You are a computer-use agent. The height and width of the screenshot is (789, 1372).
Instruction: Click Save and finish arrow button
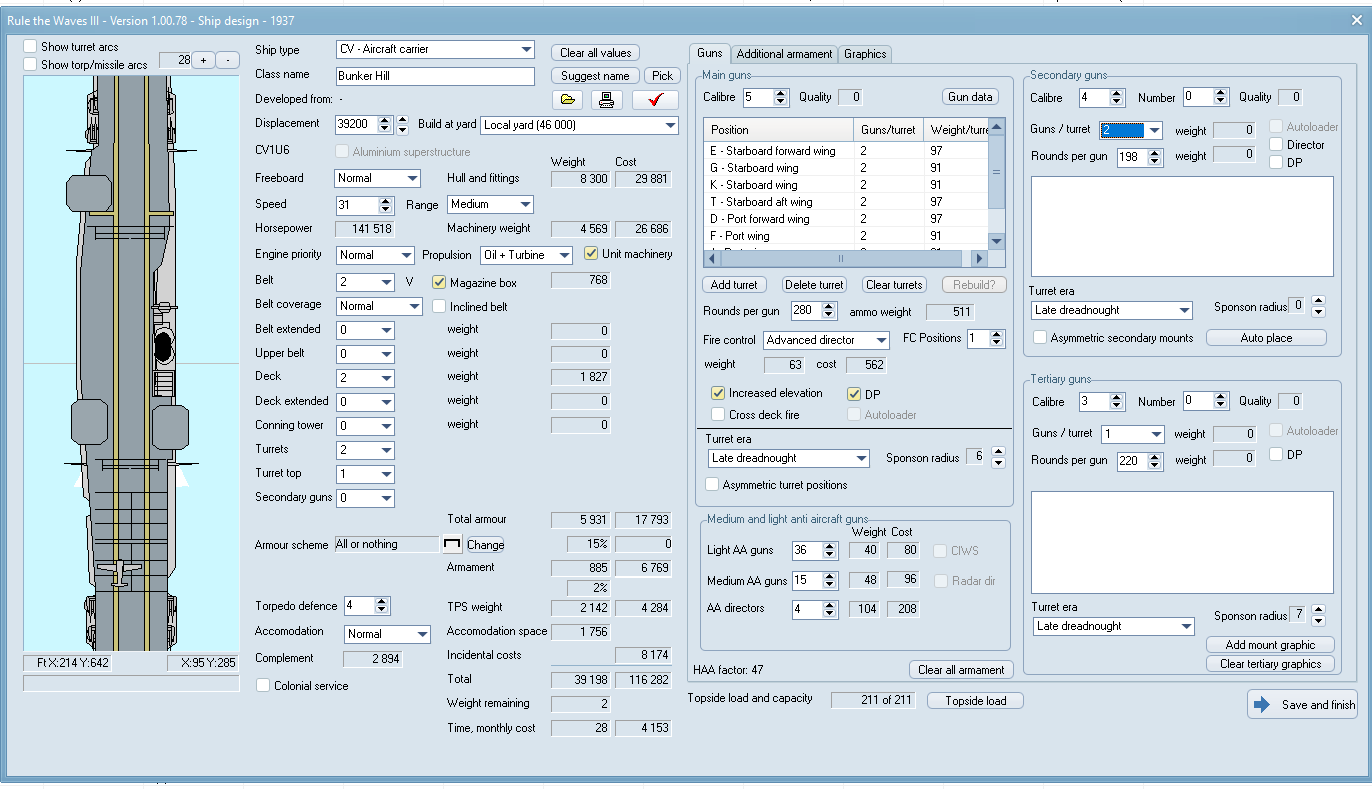pos(1303,704)
